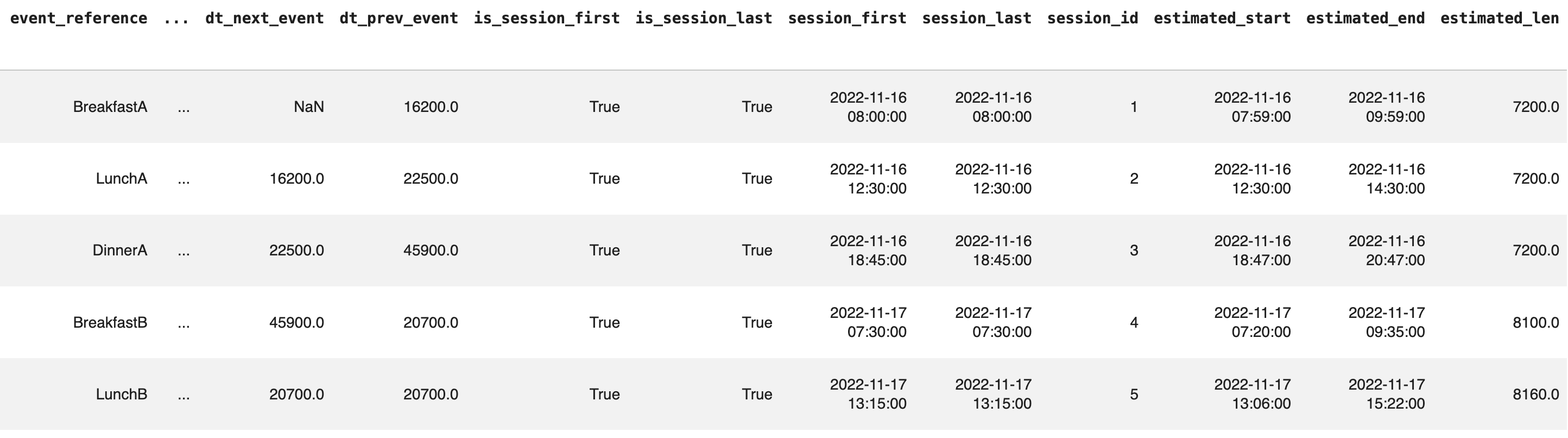The width and height of the screenshot is (1568, 438).
Task: Click the BreakfastA cell
Action: pos(110,107)
